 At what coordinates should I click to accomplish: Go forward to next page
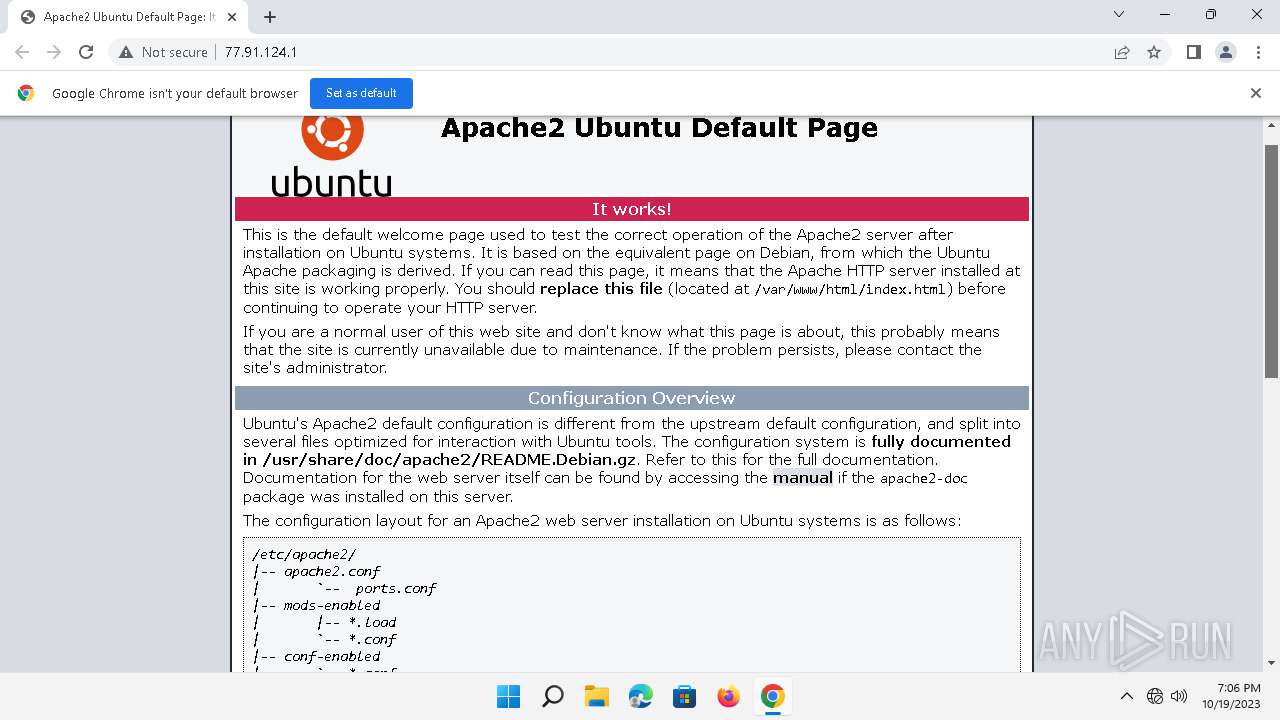[x=54, y=52]
